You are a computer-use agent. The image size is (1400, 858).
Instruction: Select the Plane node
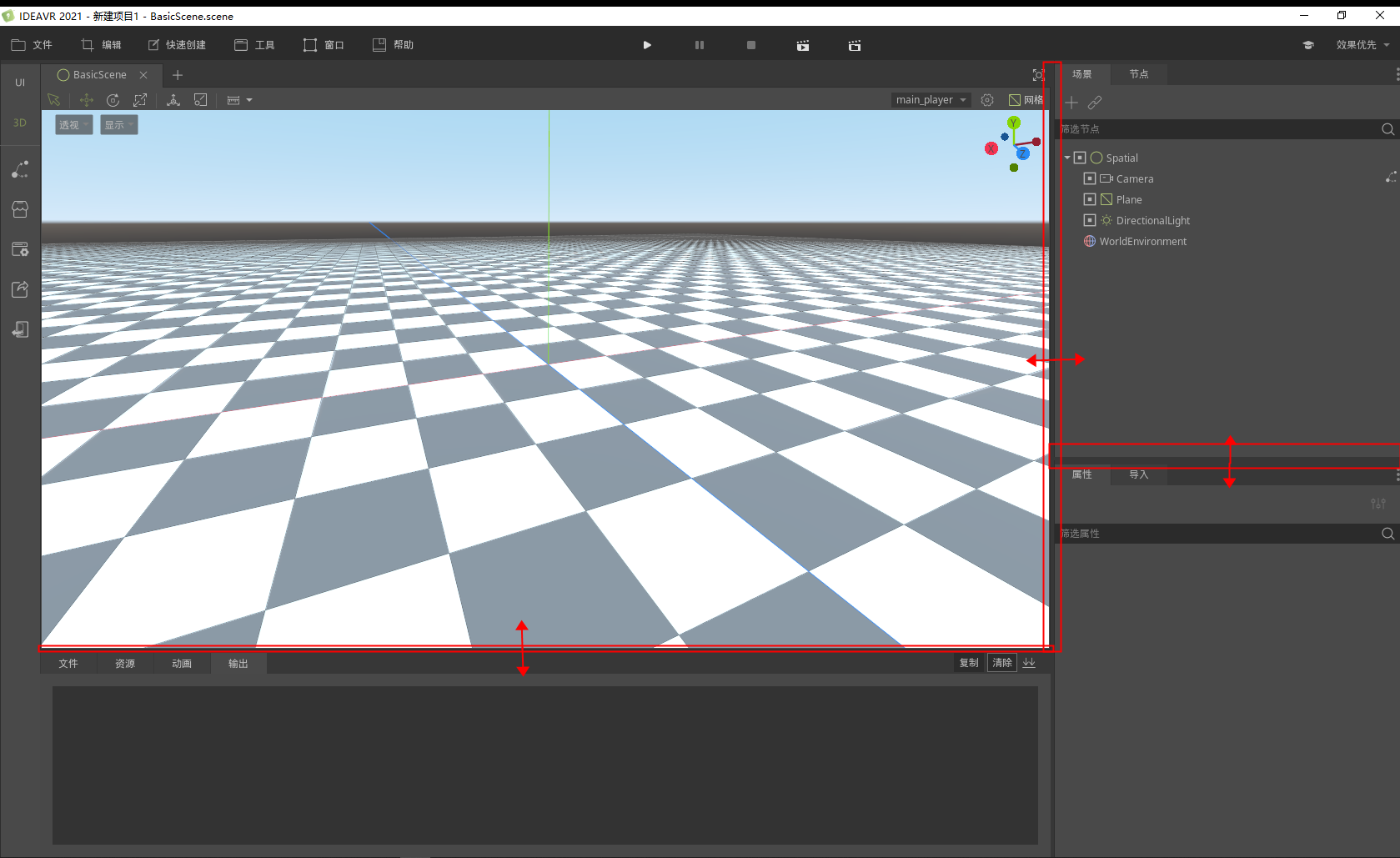(1129, 199)
